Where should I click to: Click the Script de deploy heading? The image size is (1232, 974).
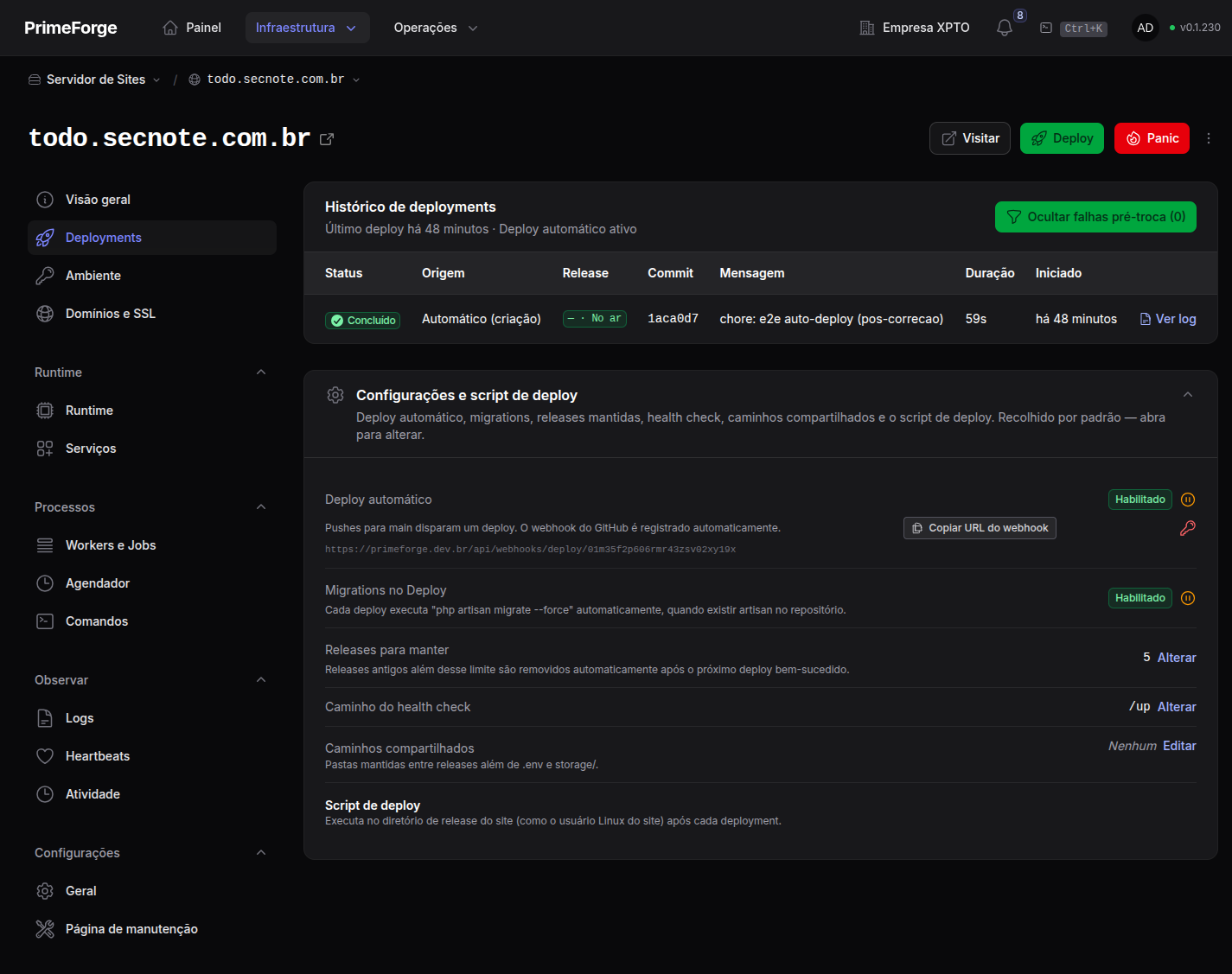tap(373, 805)
